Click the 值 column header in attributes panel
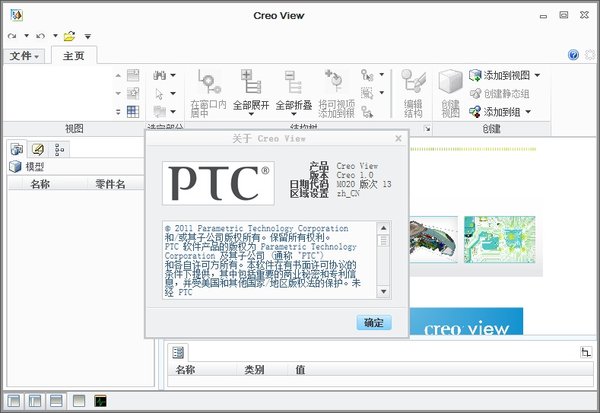The width and height of the screenshot is (600, 413). (300, 370)
